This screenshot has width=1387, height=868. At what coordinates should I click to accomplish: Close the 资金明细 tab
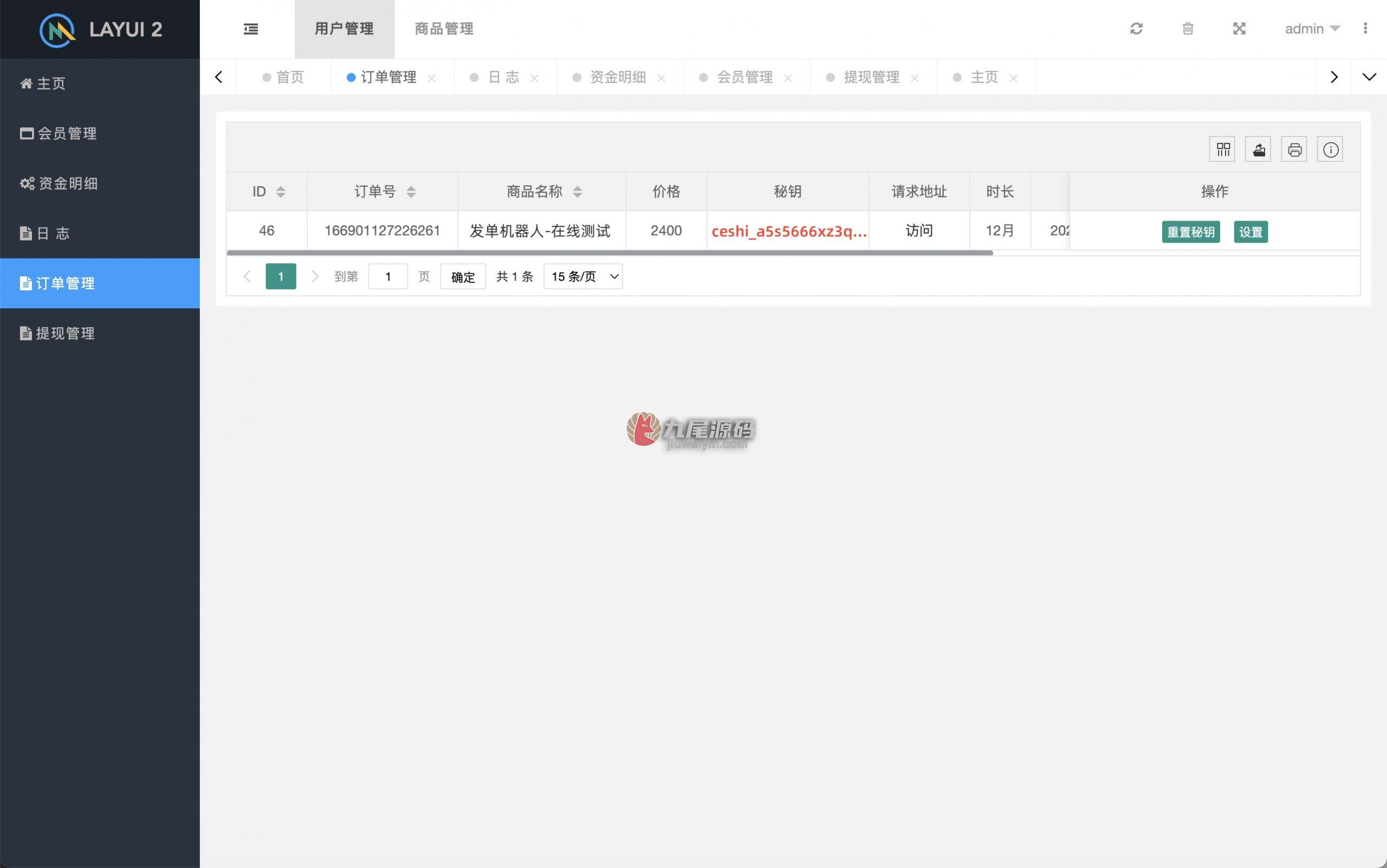point(662,78)
